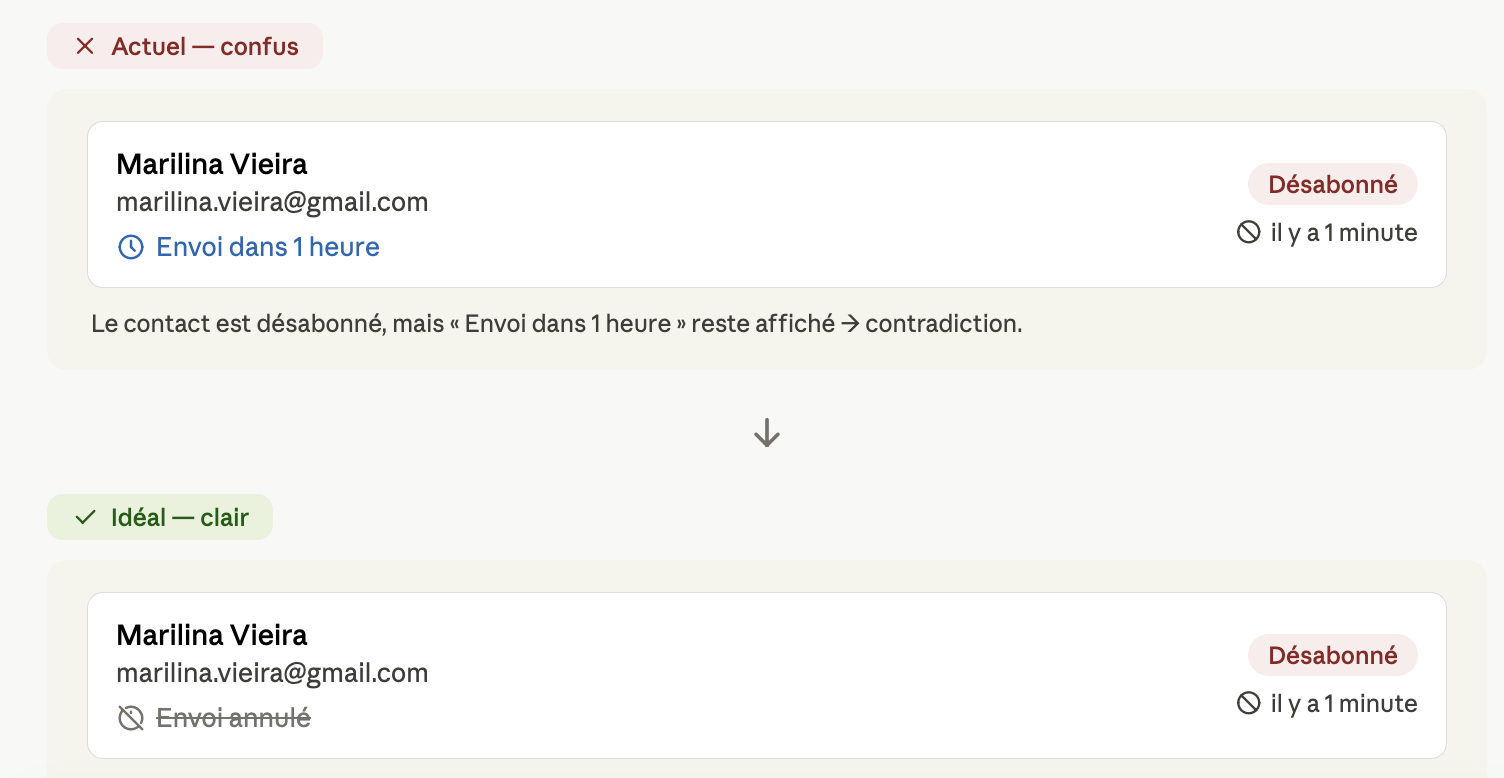Click the Marilina Vieira name in the second card
Screen dimensions: 1504x778
pos(212,635)
